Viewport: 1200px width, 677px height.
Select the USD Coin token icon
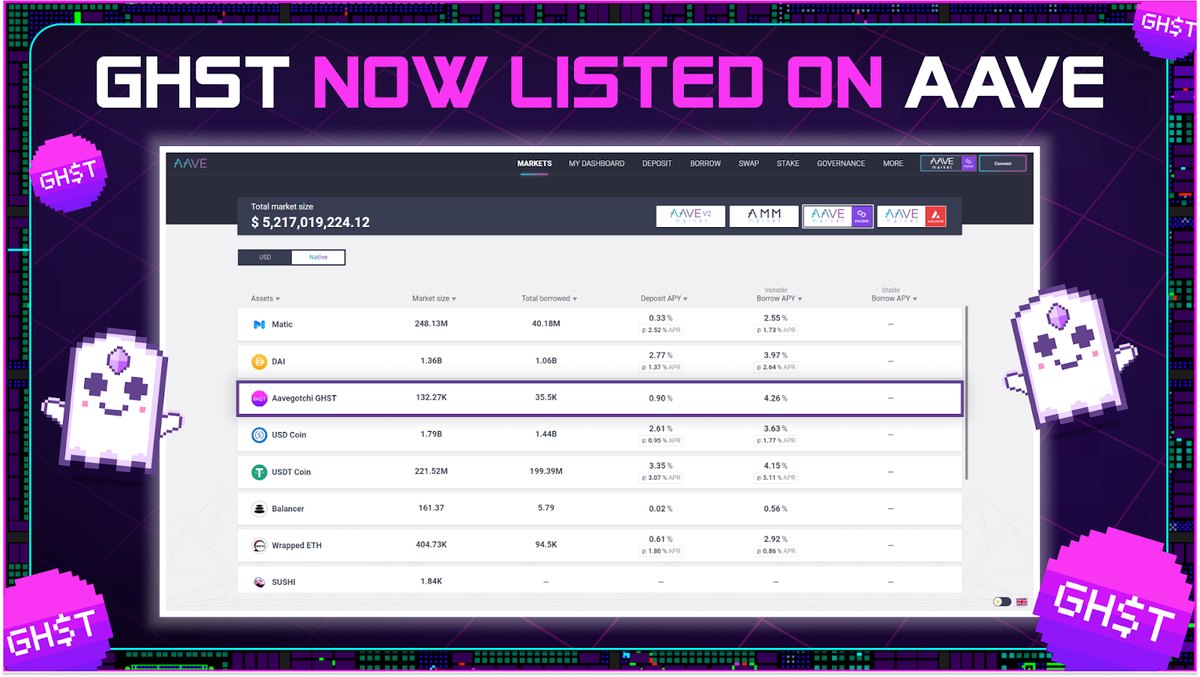point(258,434)
